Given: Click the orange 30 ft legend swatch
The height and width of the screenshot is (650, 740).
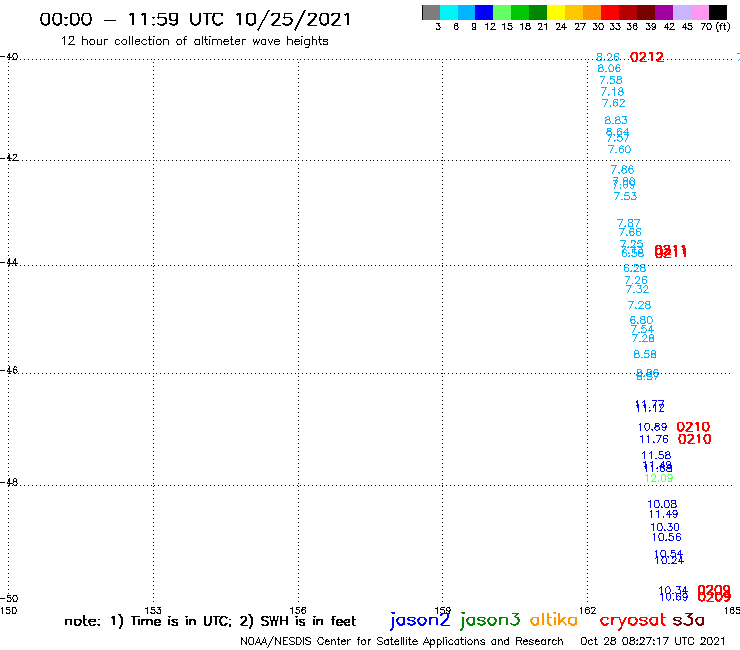Looking at the screenshot, I should 592,12.
